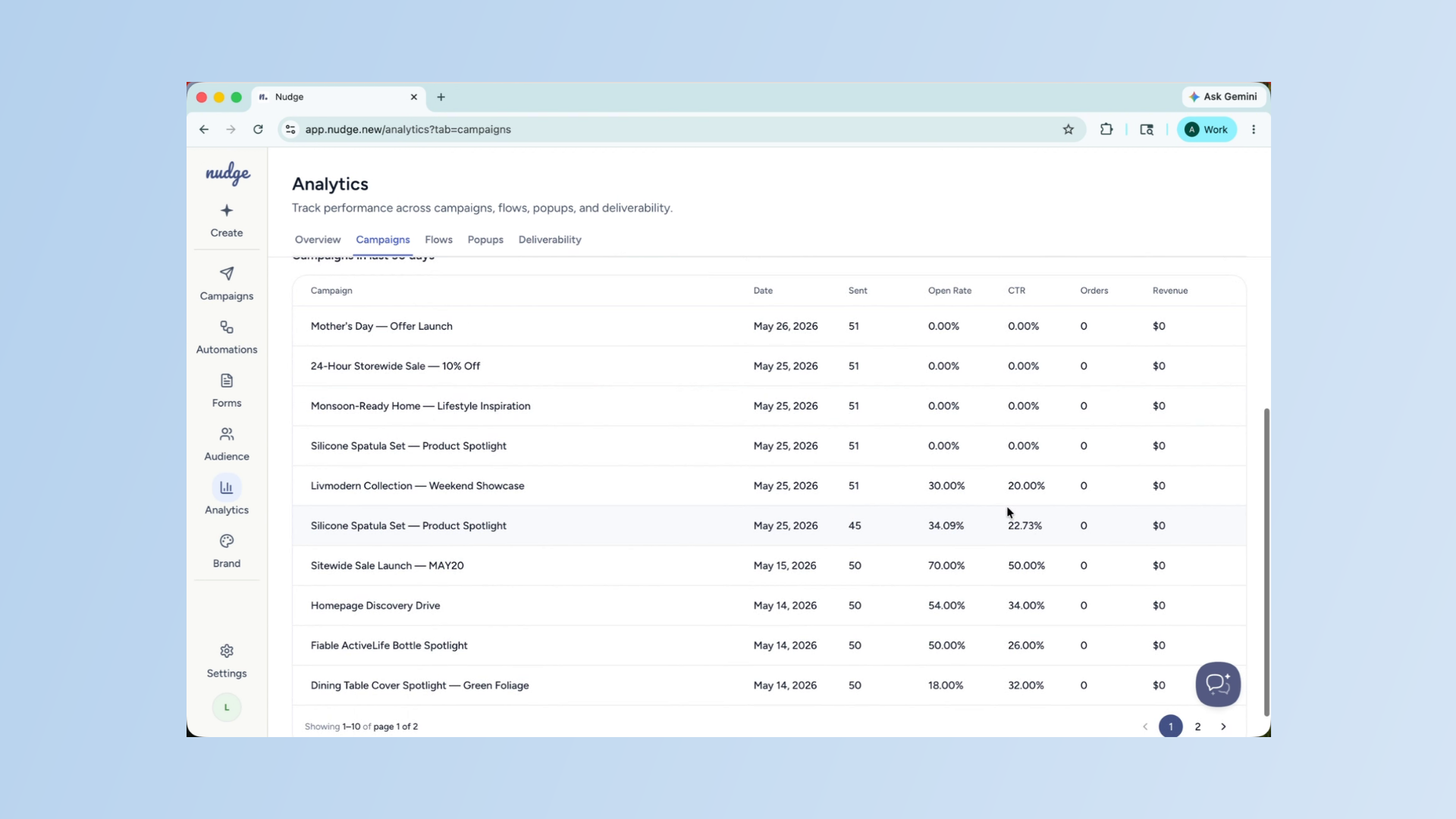Select the Analytics bar-chart icon
The width and height of the screenshot is (1456, 819).
click(227, 488)
